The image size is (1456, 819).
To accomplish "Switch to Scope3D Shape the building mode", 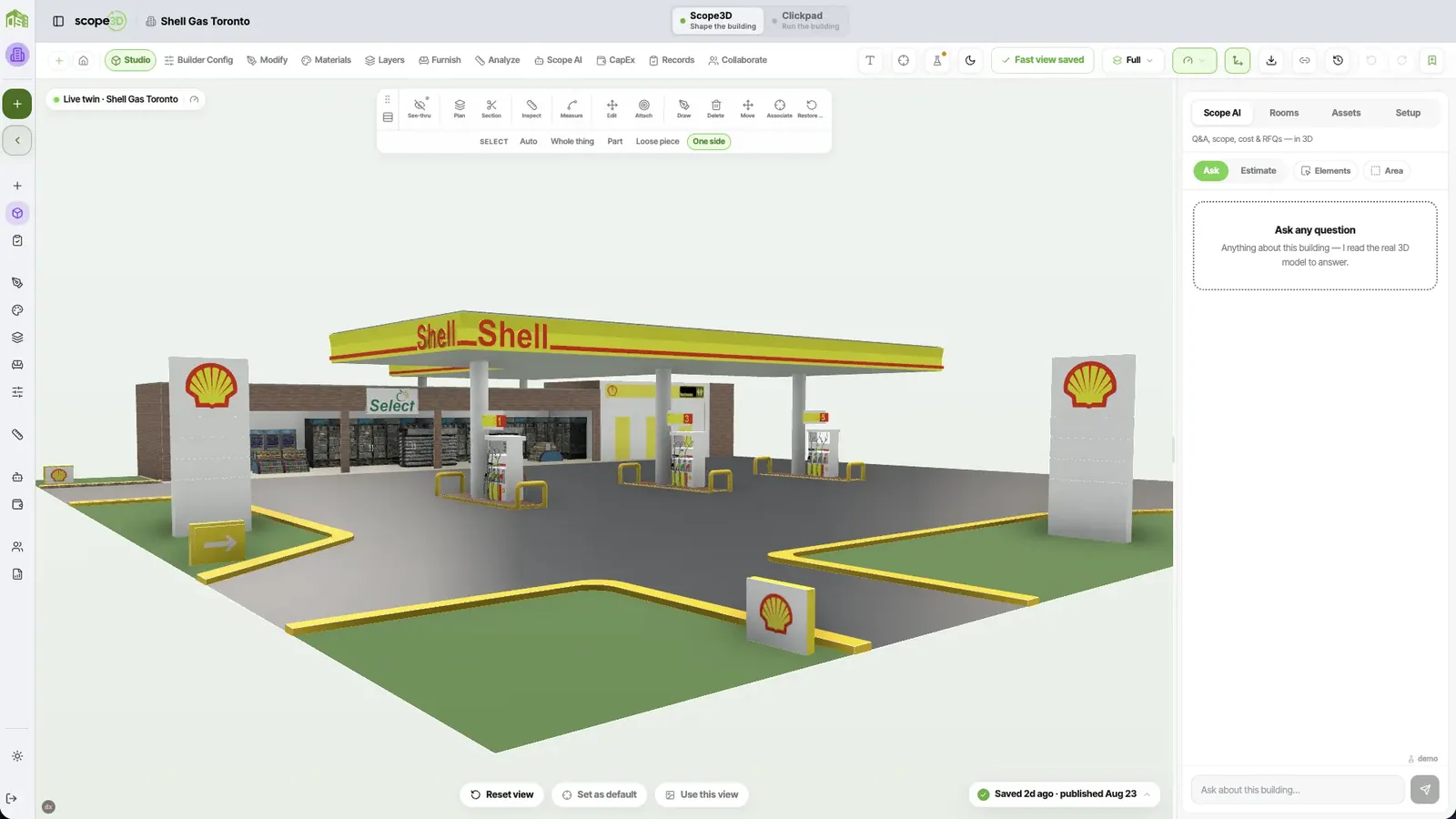I will [719, 20].
